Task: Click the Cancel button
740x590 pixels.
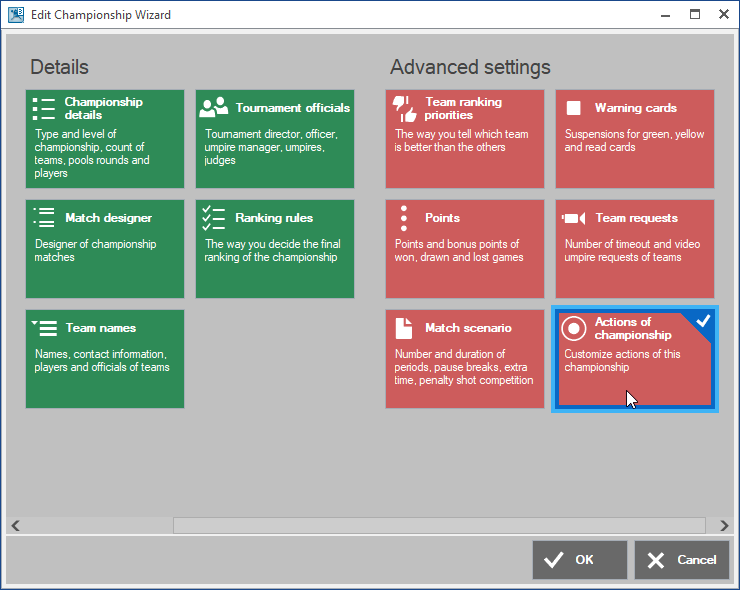Action: 682,560
